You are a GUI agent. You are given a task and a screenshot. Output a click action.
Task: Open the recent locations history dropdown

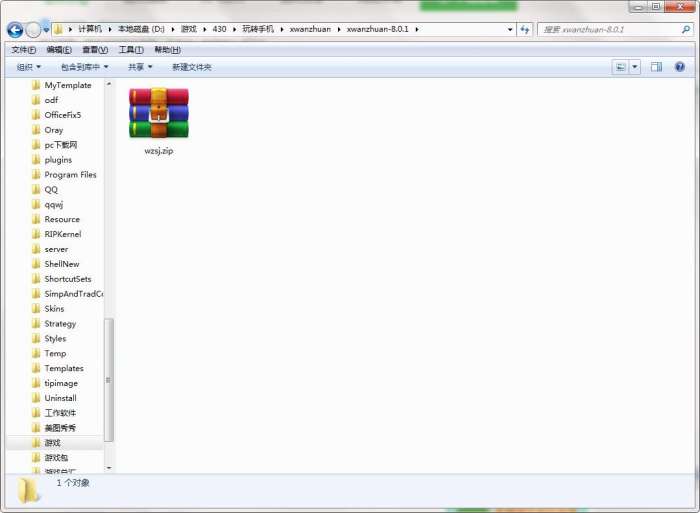point(46,30)
